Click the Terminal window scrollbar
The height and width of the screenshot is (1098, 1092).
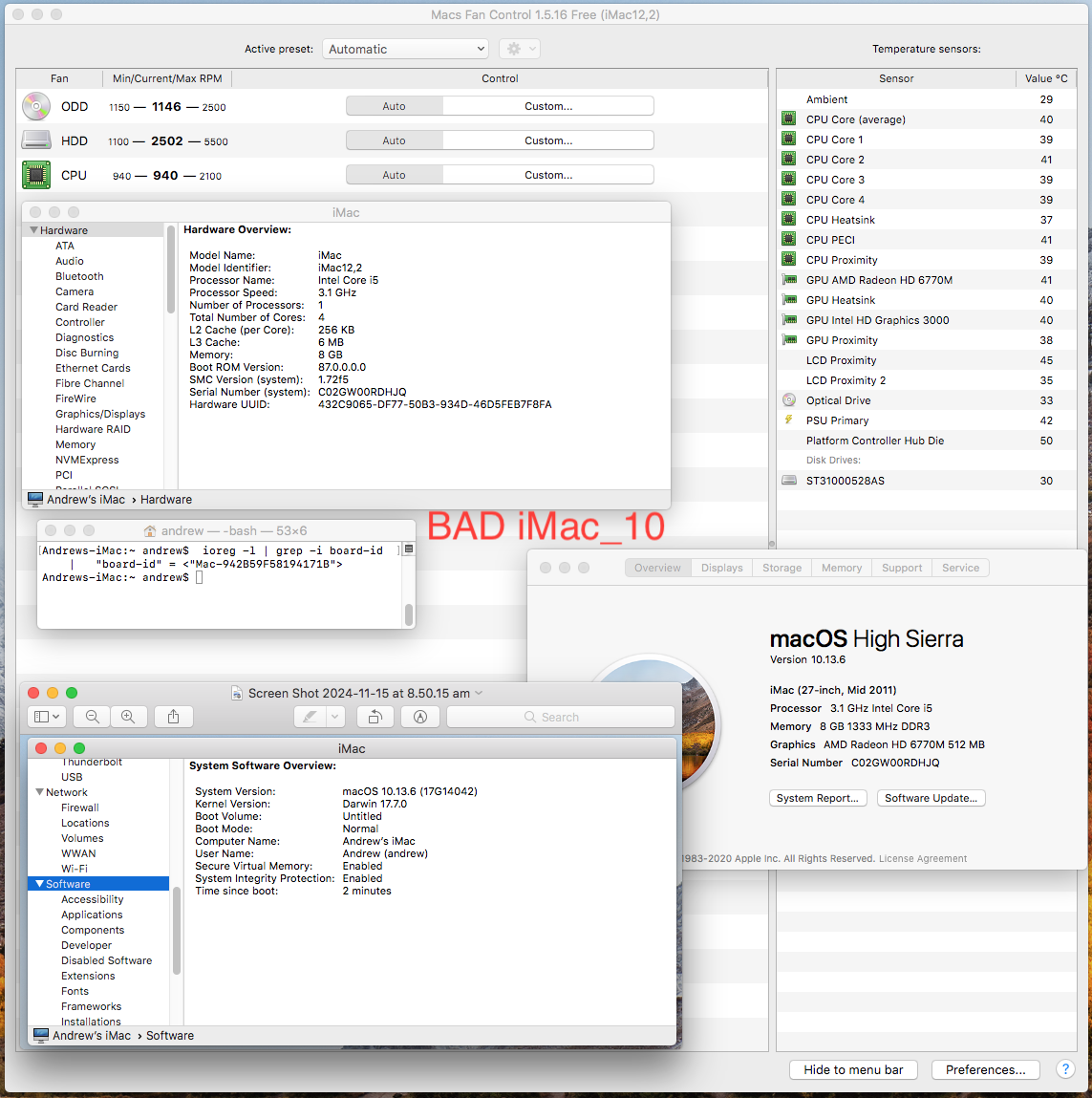point(409,614)
